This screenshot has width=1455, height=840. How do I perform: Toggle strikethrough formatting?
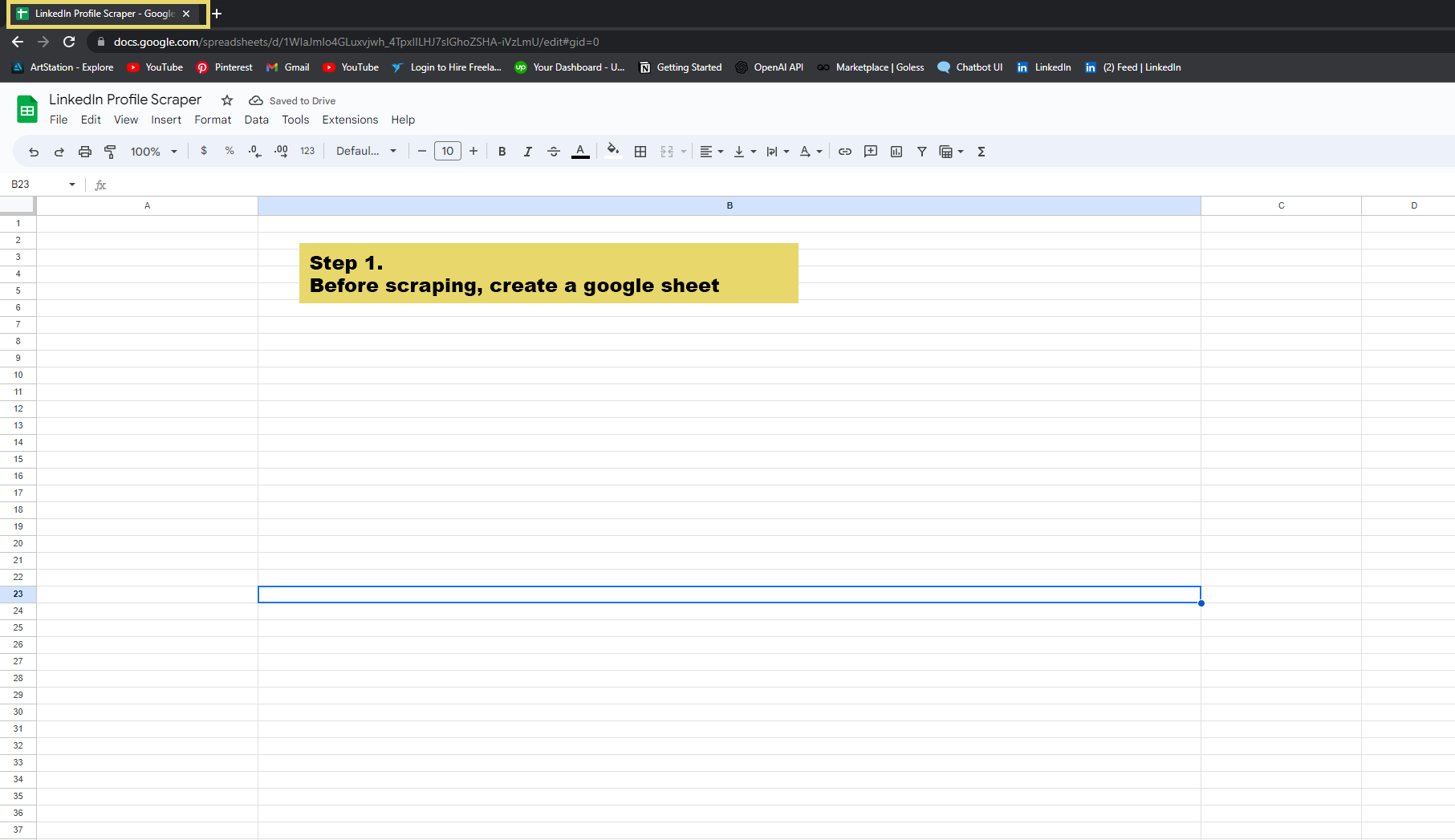pyautogui.click(x=553, y=152)
